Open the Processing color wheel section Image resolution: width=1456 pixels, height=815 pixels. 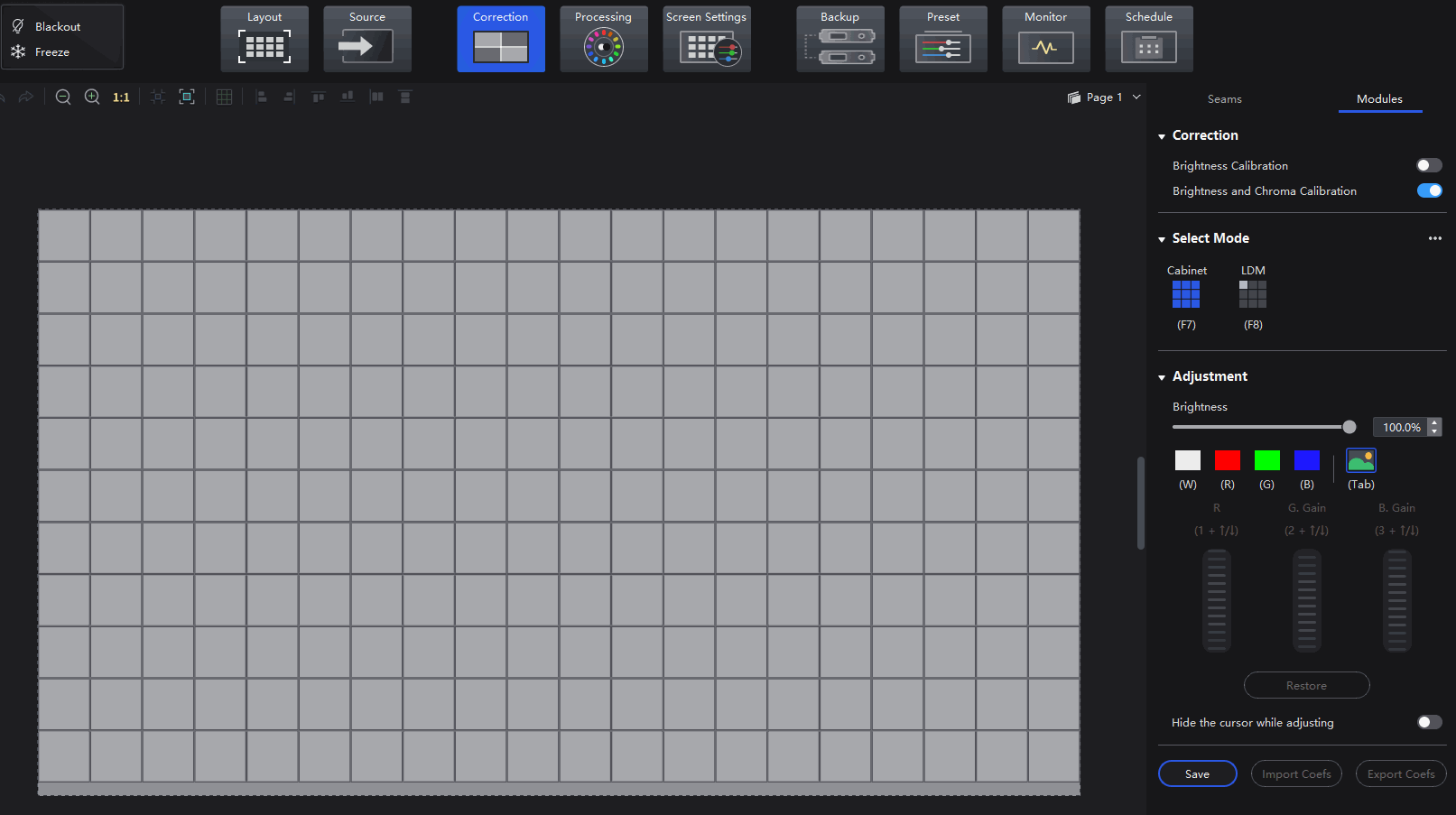[604, 39]
